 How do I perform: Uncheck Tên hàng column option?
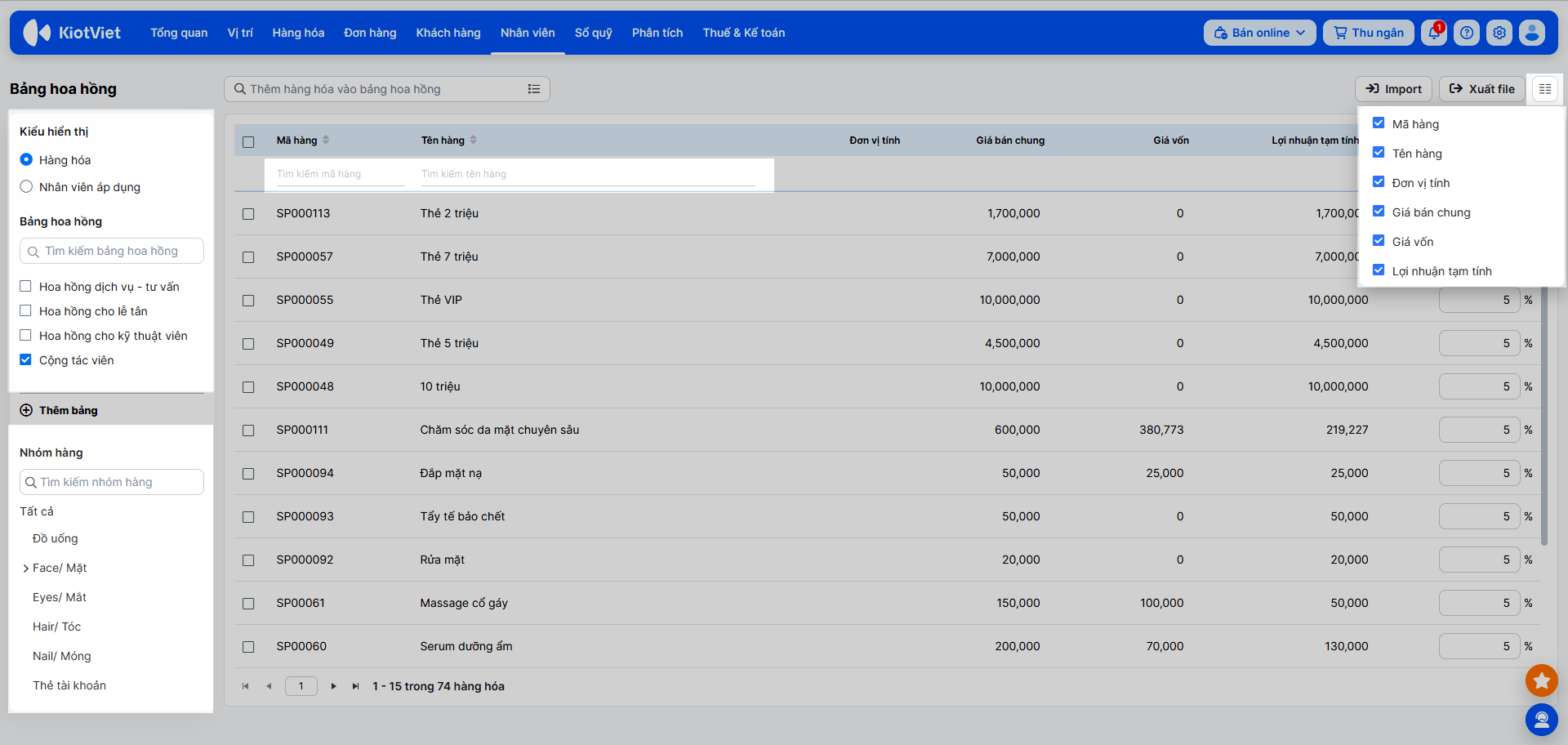pyautogui.click(x=1379, y=152)
